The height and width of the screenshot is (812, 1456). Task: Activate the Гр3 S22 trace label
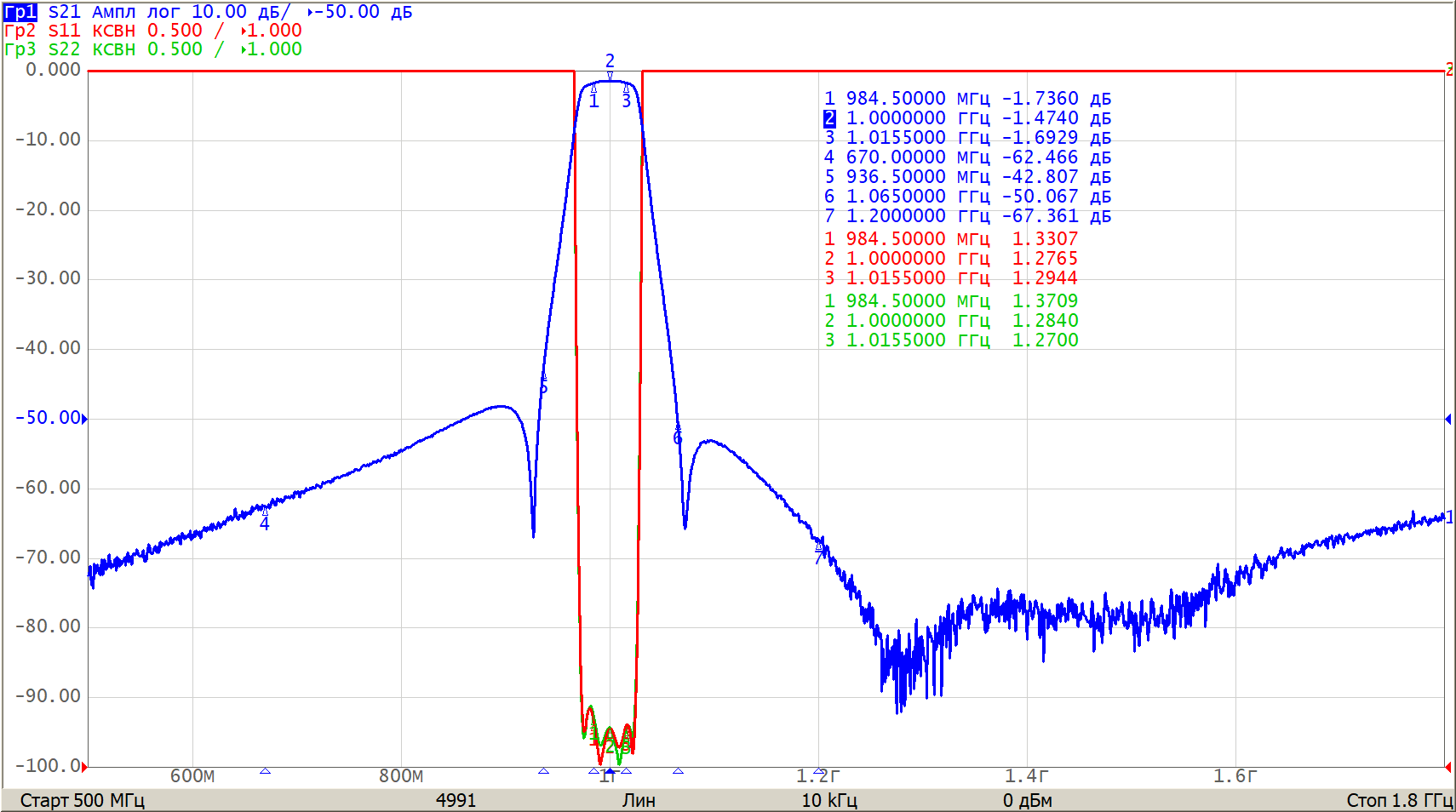20,49
